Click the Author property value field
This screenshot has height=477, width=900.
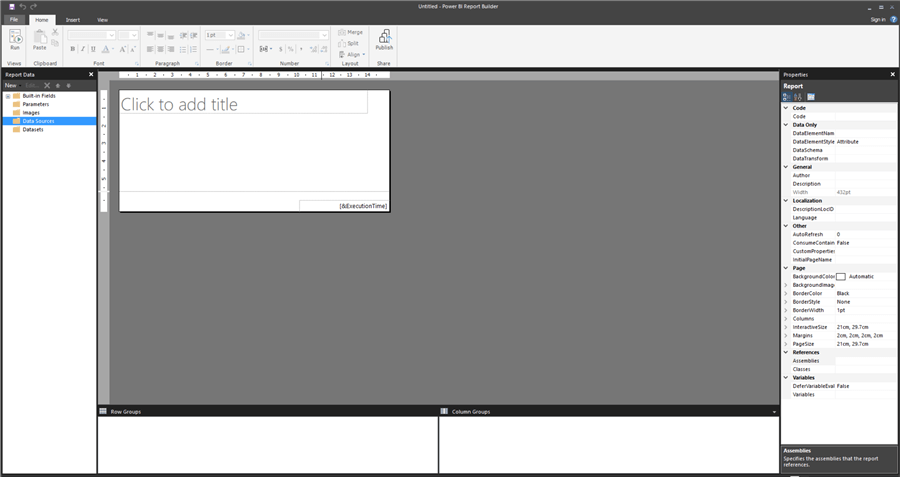[x=865, y=176]
